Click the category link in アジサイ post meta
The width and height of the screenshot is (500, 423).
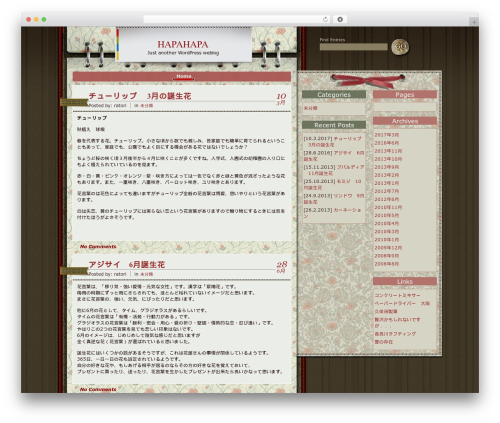tap(146, 274)
